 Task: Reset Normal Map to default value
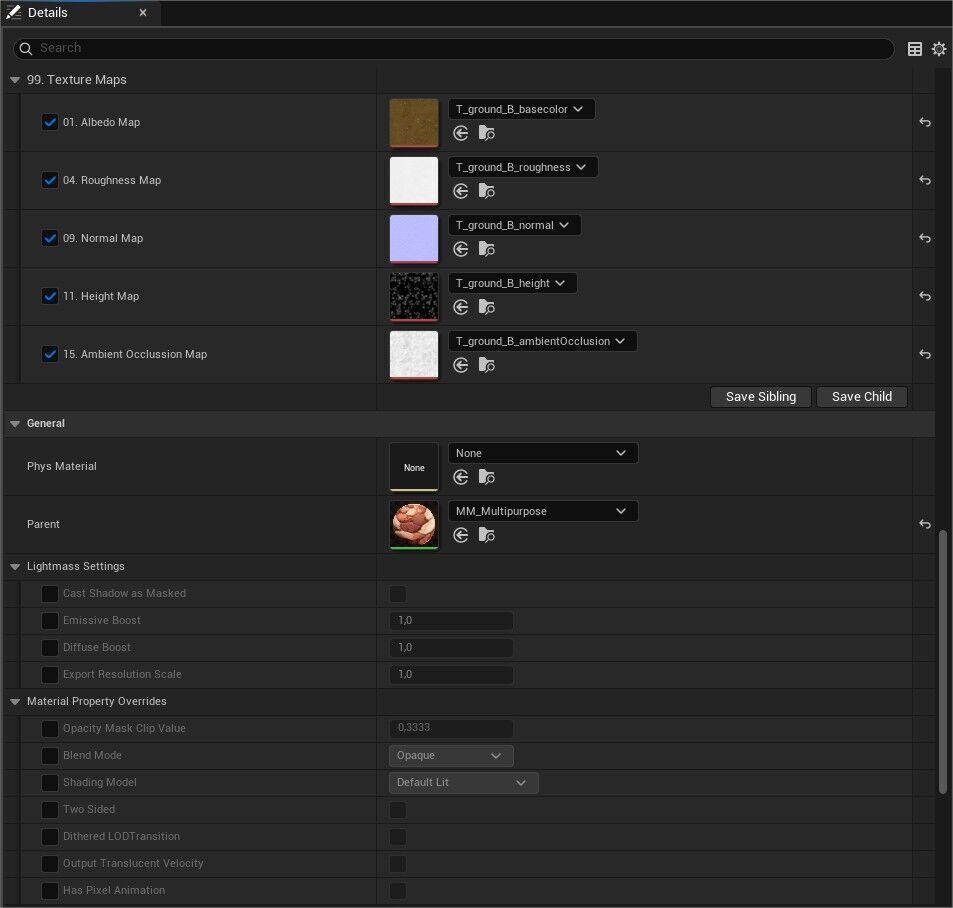click(x=924, y=238)
